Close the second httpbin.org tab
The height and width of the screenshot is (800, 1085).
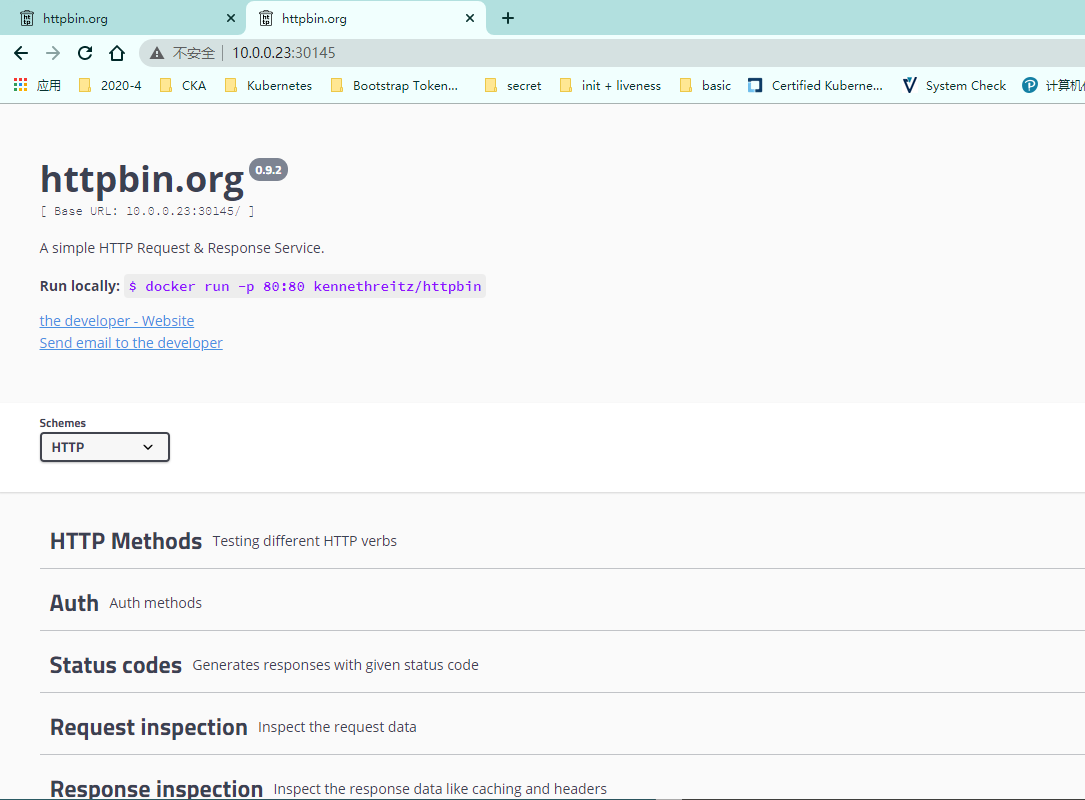point(470,18)
